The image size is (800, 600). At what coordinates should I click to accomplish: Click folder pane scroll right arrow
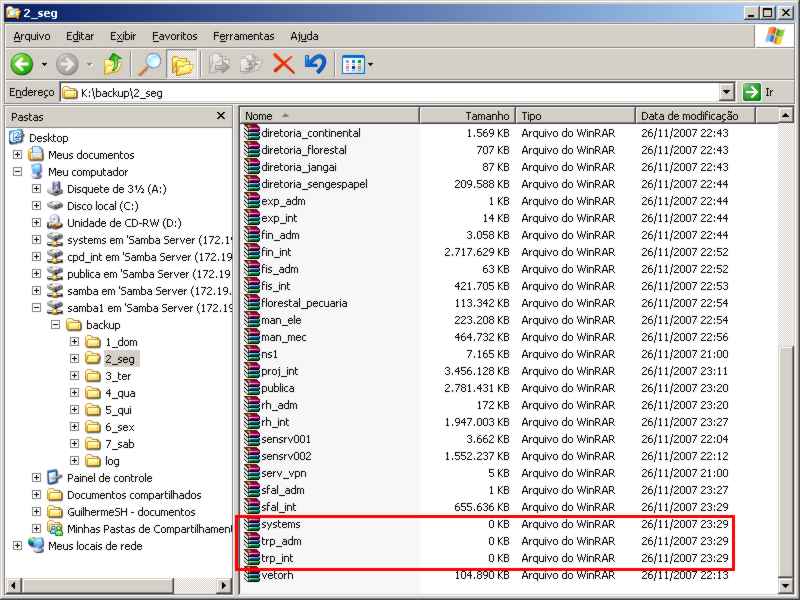click(x=222, y=585)
